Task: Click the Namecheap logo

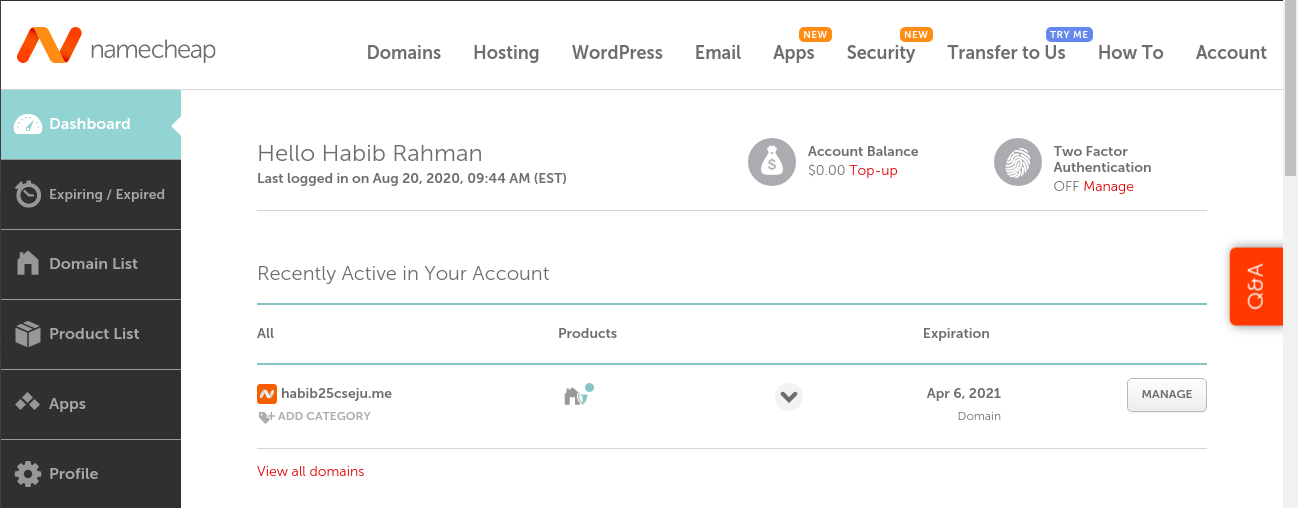Action: [115, 47]
